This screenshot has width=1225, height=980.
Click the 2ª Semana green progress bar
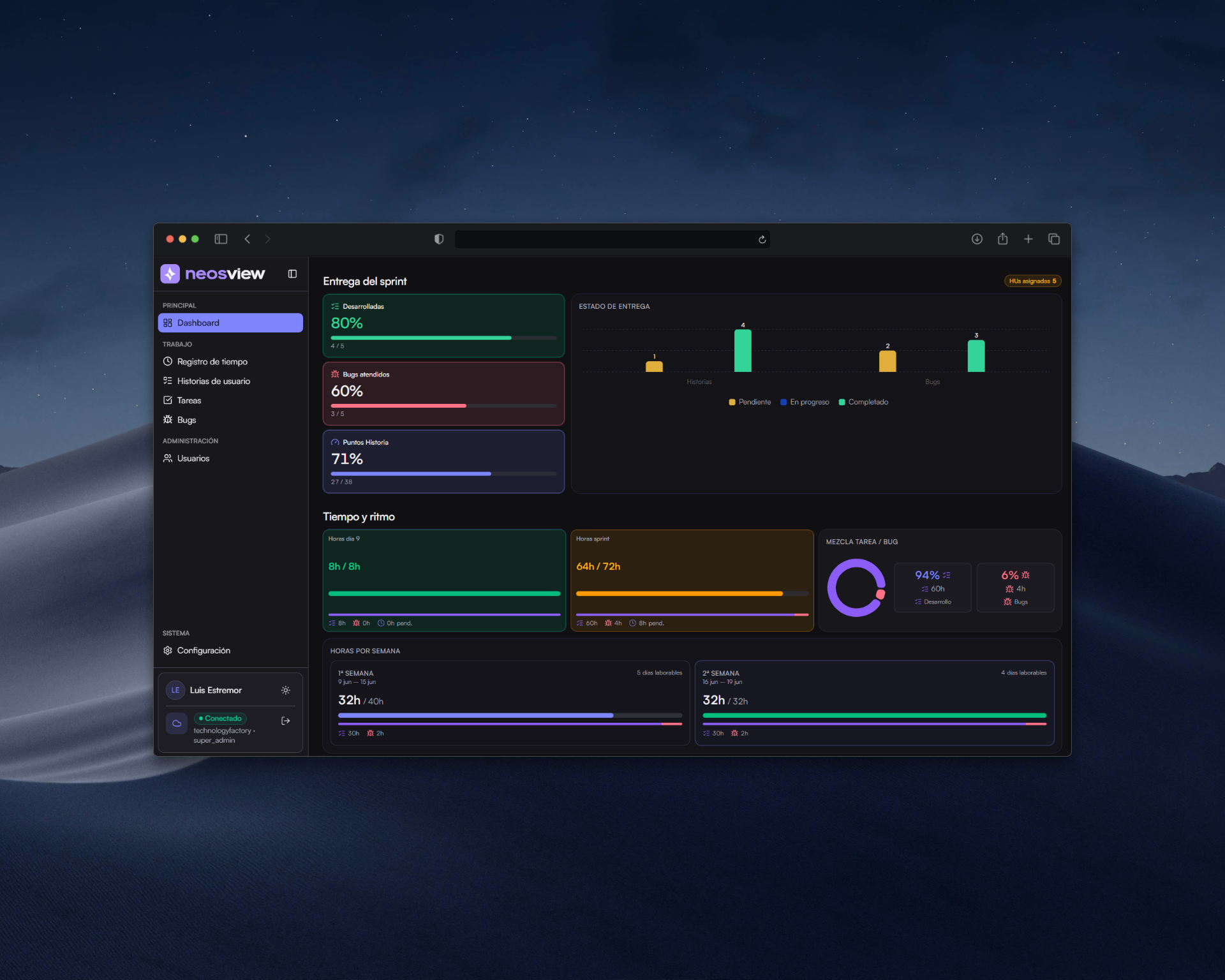[x=875, y=716]
